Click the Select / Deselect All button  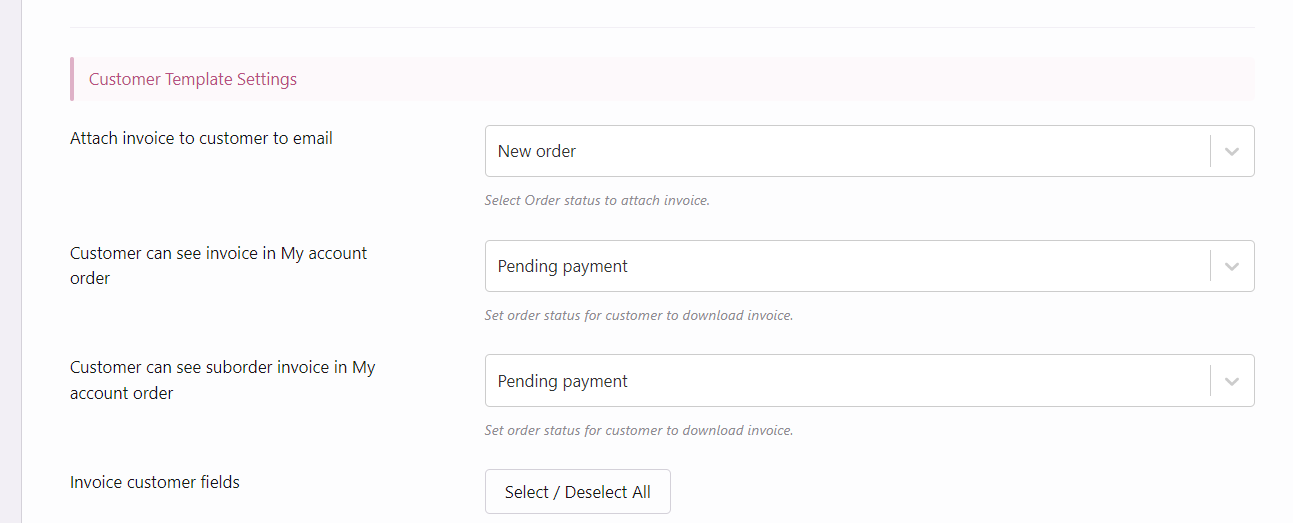point(578,492)
